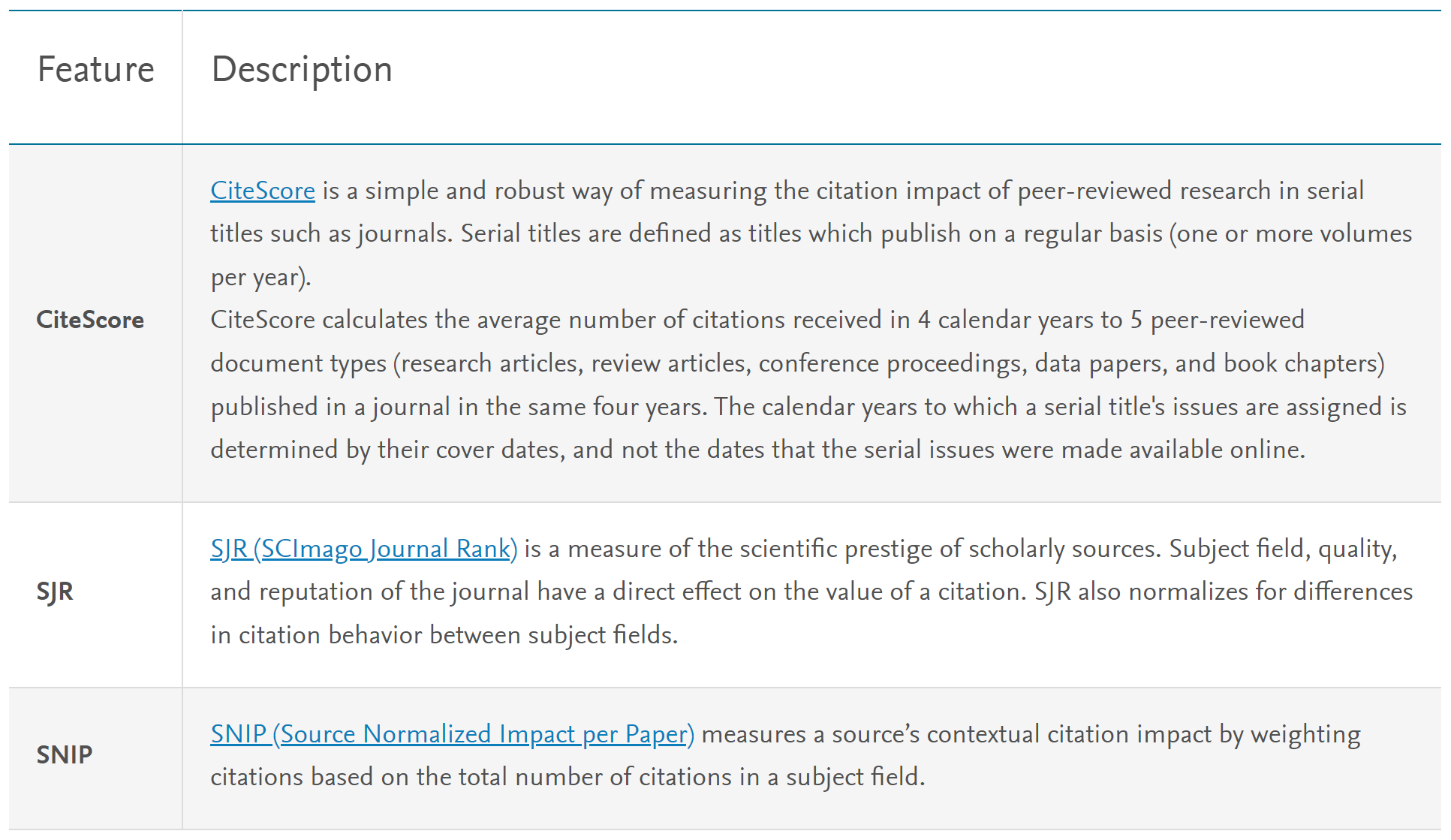This screenshot has width=1451, height=840.
Task: Click the line starting "titles such as journals"
Action: 811,233
